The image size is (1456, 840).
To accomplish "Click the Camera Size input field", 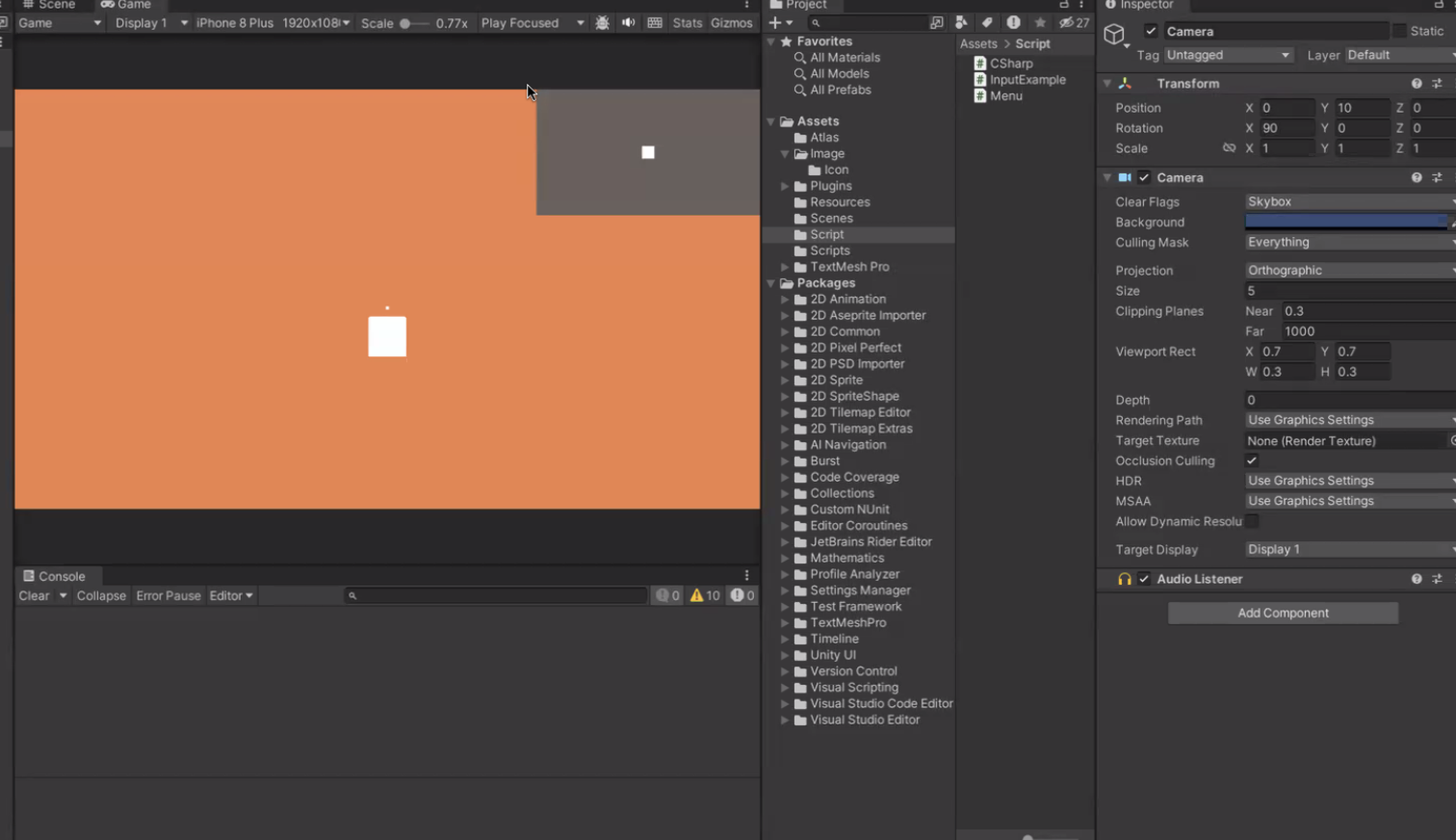I will coord(1350,291).
